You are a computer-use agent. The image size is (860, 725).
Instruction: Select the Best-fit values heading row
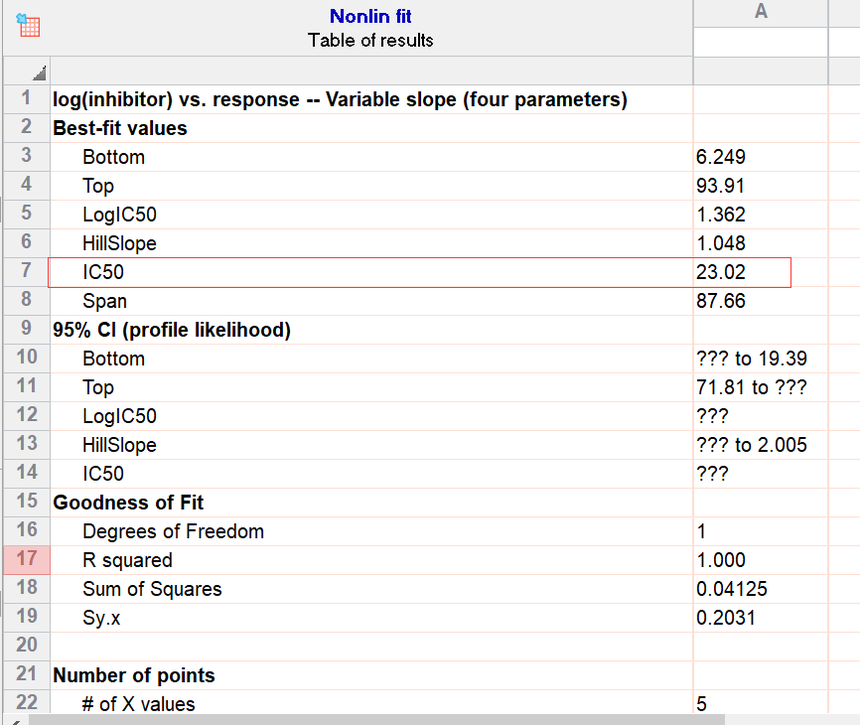pyautogui.click(x=119, y=128)
